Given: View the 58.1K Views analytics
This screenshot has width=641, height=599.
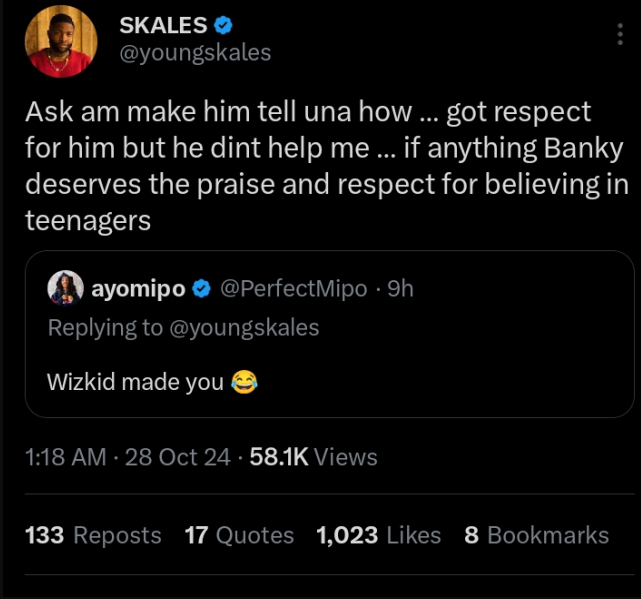Looking at the screenshot, I should coord(312,457).
